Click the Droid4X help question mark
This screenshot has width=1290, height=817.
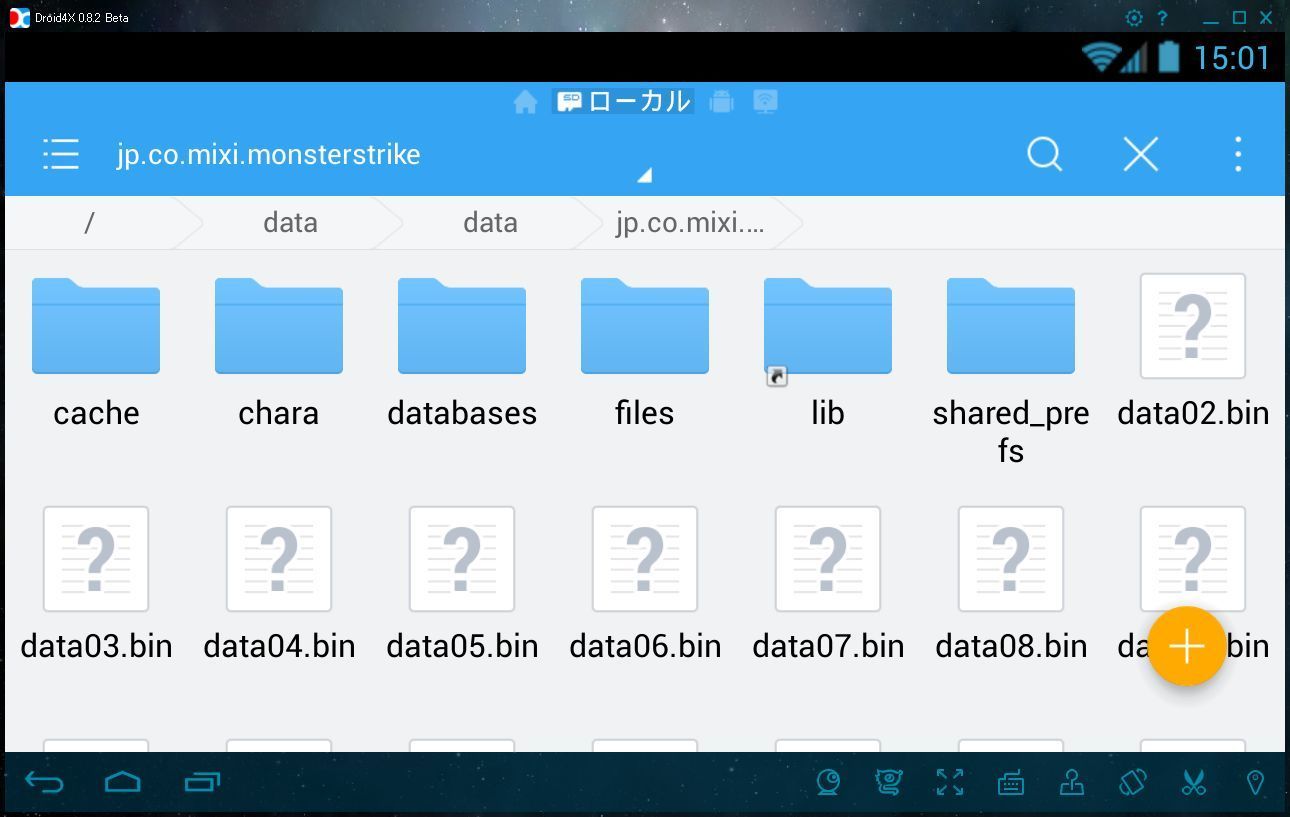coord(1162,17)
